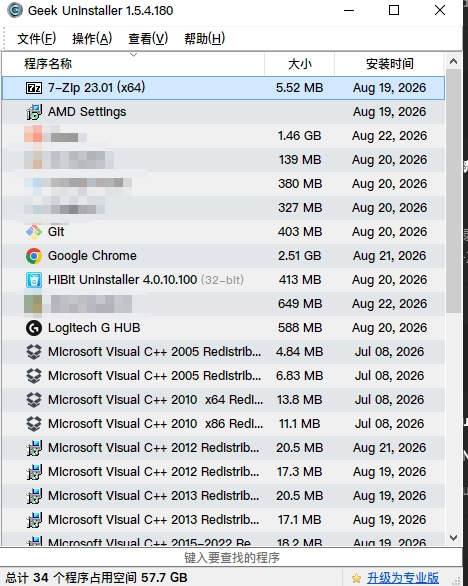Select the Git diamond icon
Image resolution: width=468 pixels, height=586 pixels.
[x=34, y=232]
